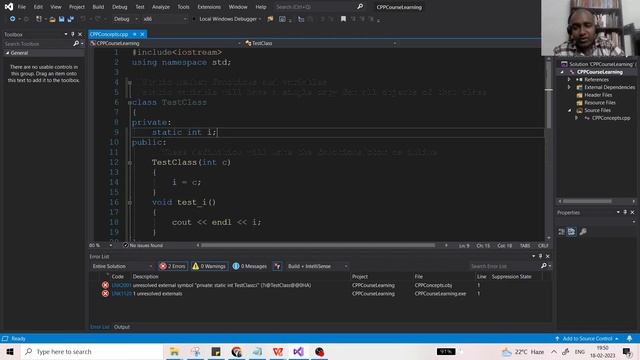Click the No issues found check icon
This screenshot has height=360, width=640.
click(126, 245)
